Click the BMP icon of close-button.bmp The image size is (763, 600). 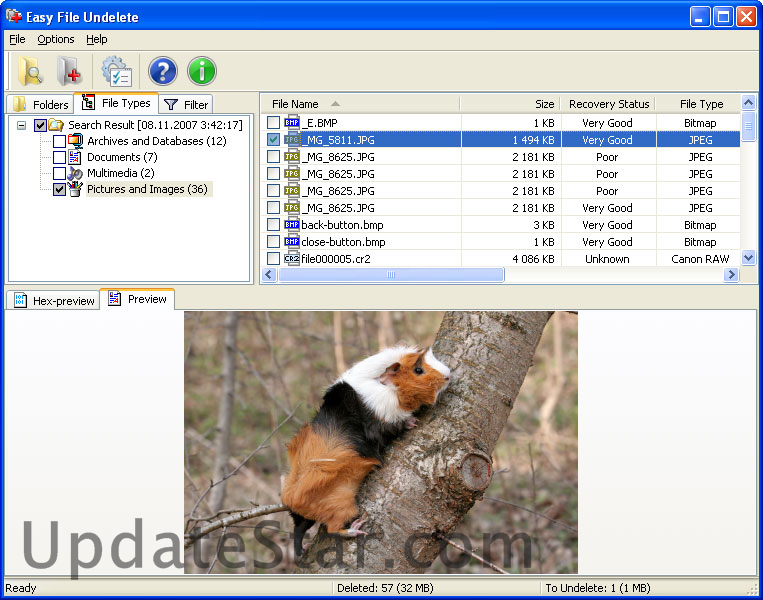pyautogui.click(x=291, y=242)
